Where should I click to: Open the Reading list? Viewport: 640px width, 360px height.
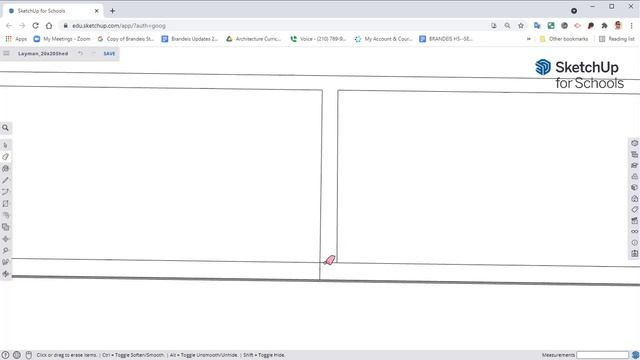[617, 39]
